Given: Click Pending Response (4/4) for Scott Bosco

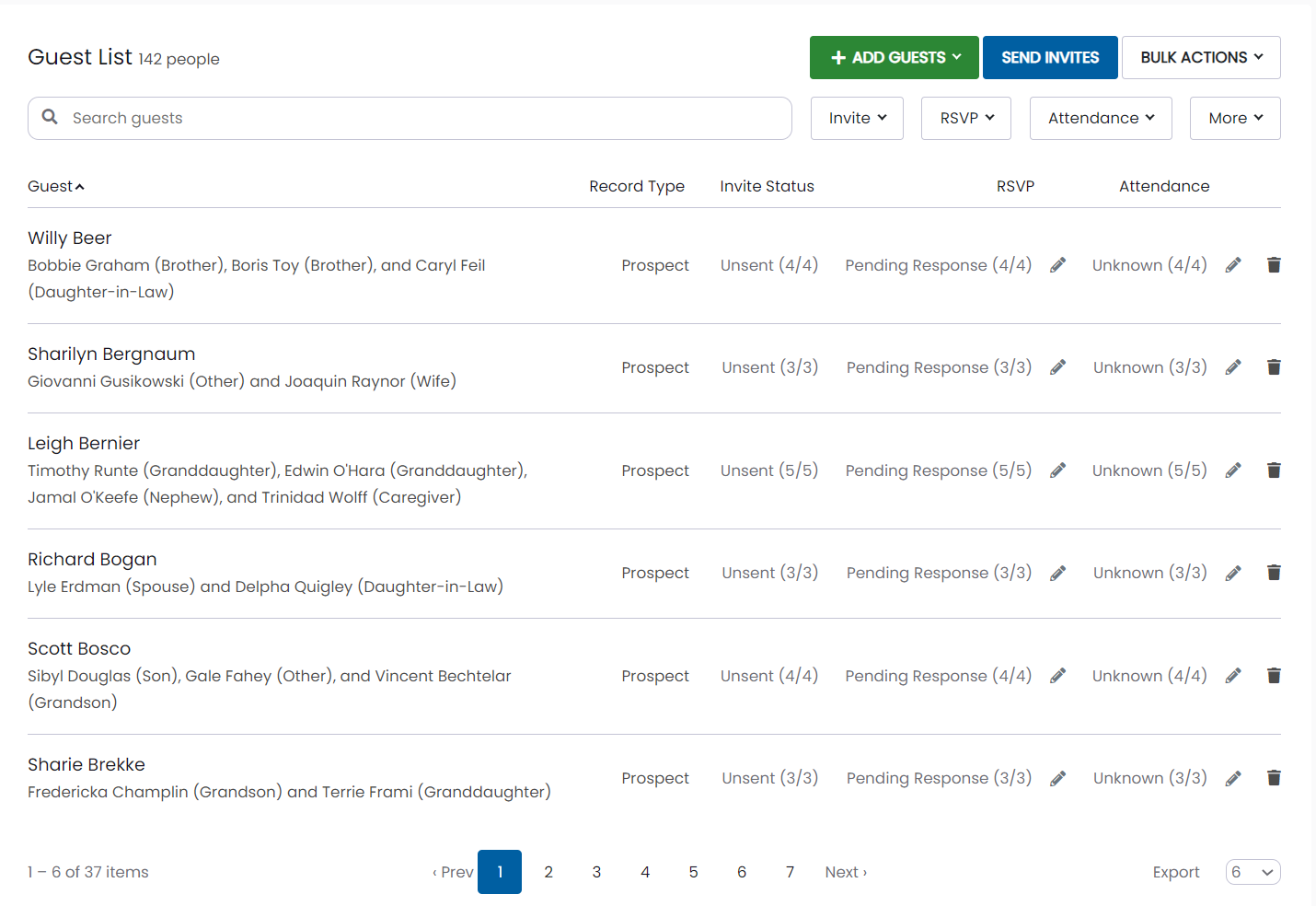Looking at the screenshot, I should point(939,676).
